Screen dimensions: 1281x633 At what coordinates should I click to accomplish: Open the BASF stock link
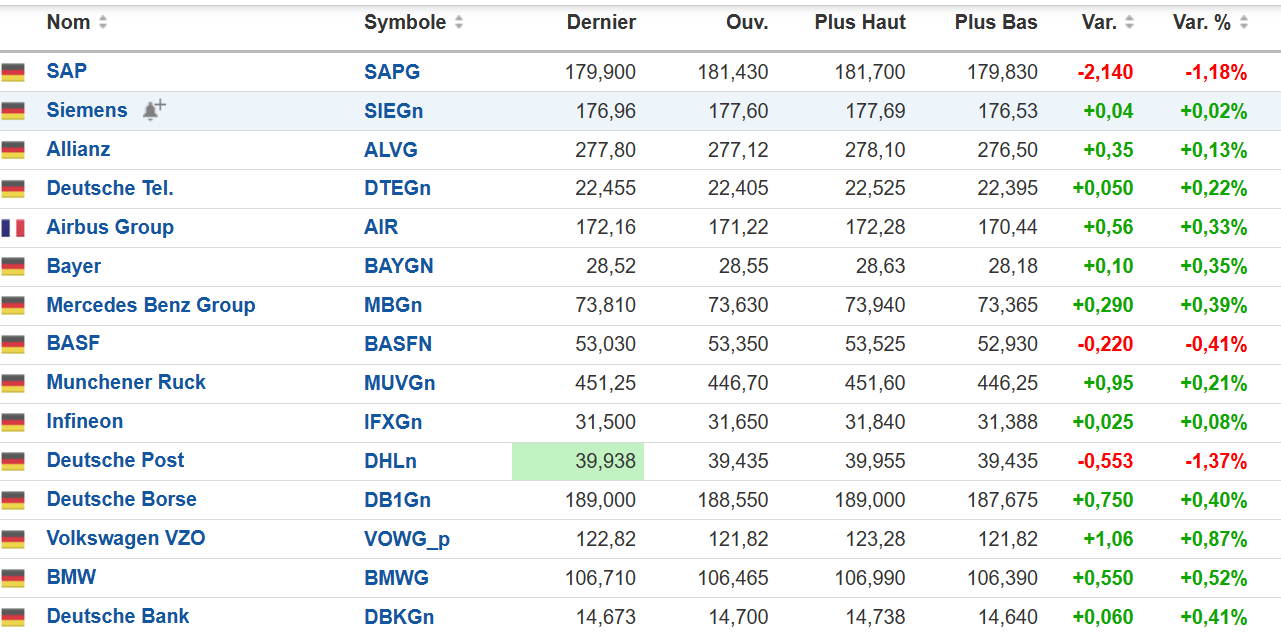pyautogui.click(x=74, y=343)
